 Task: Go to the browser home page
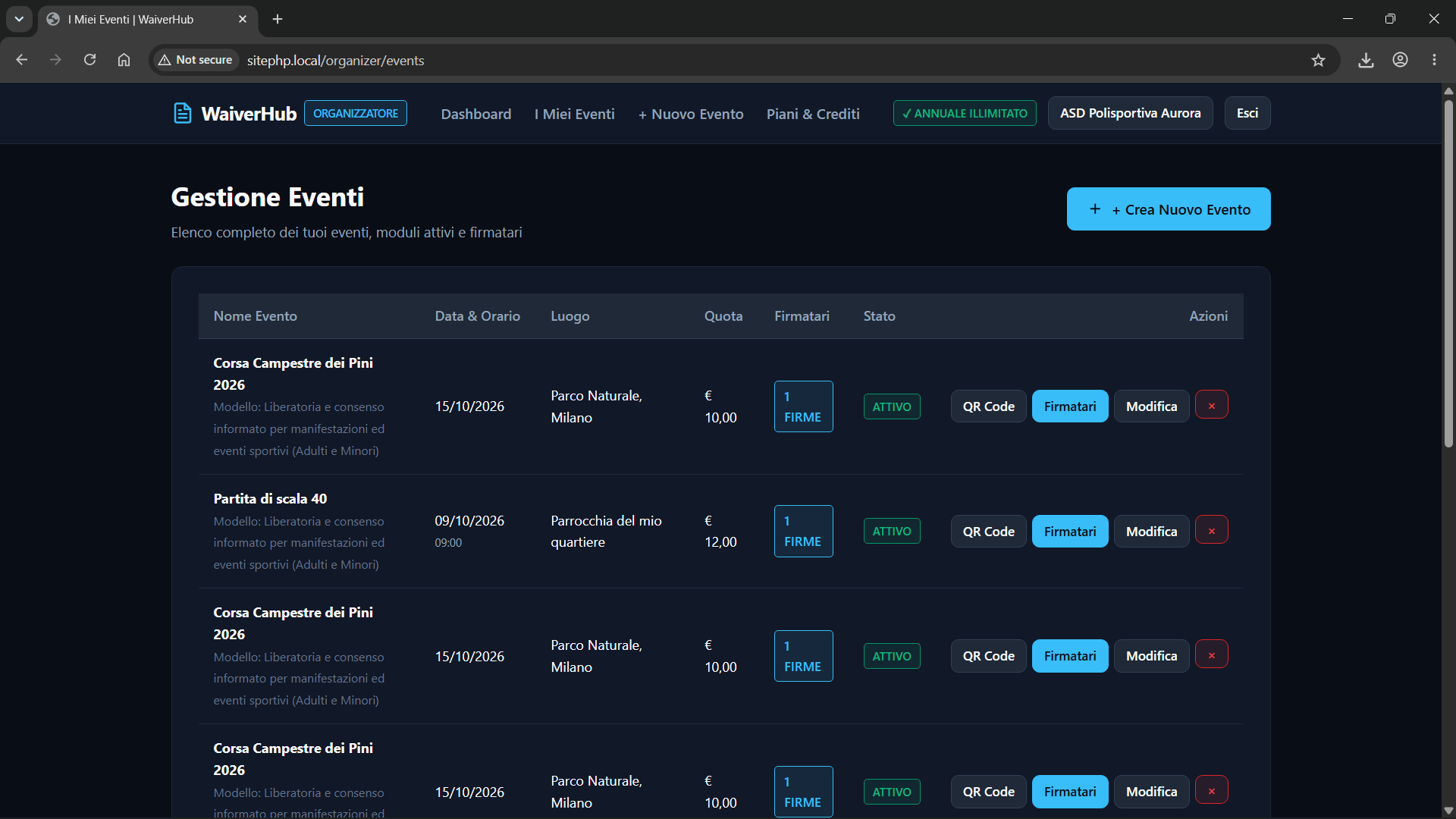coord(124,60)
